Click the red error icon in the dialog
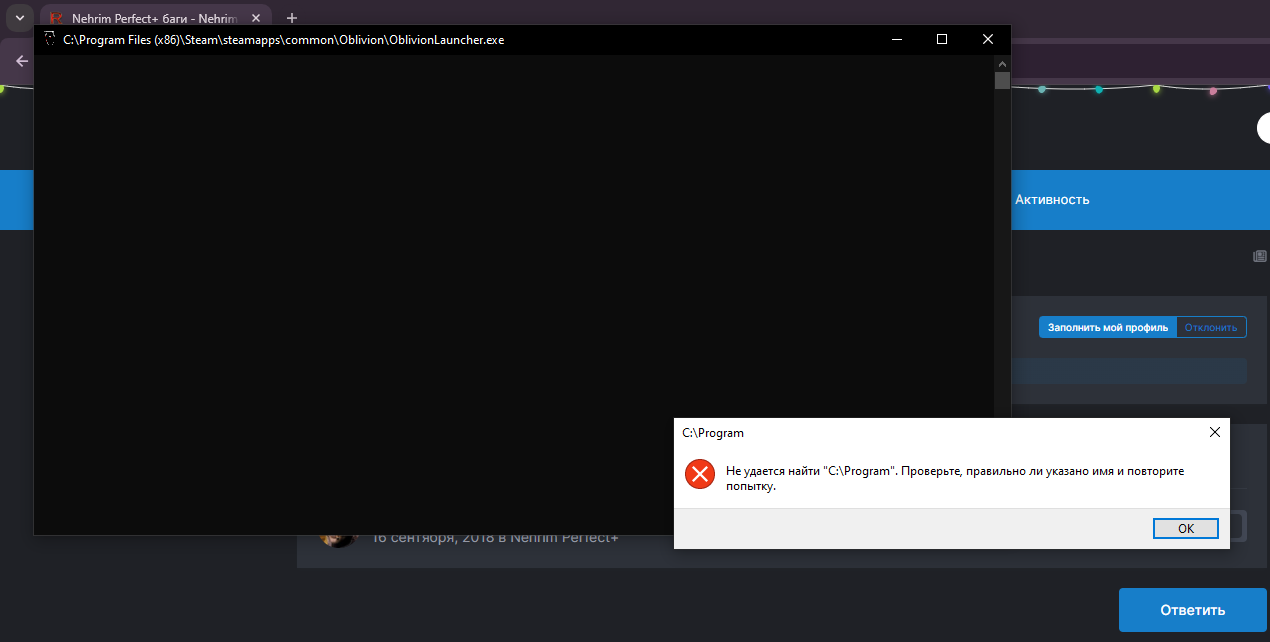The width and height of the screenshot is (1270, 642). 699,474
